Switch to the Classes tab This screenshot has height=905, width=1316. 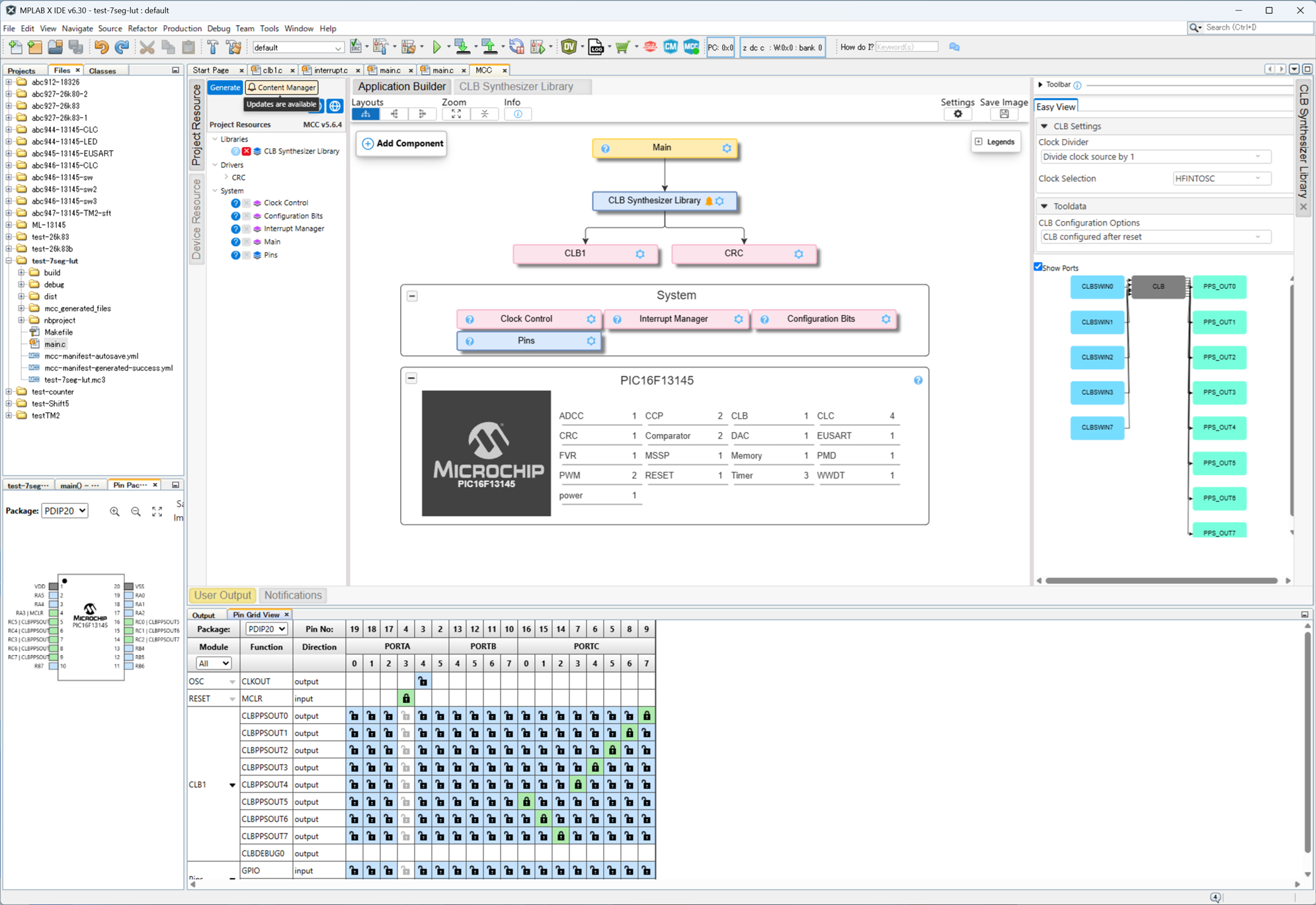[103, 71]
